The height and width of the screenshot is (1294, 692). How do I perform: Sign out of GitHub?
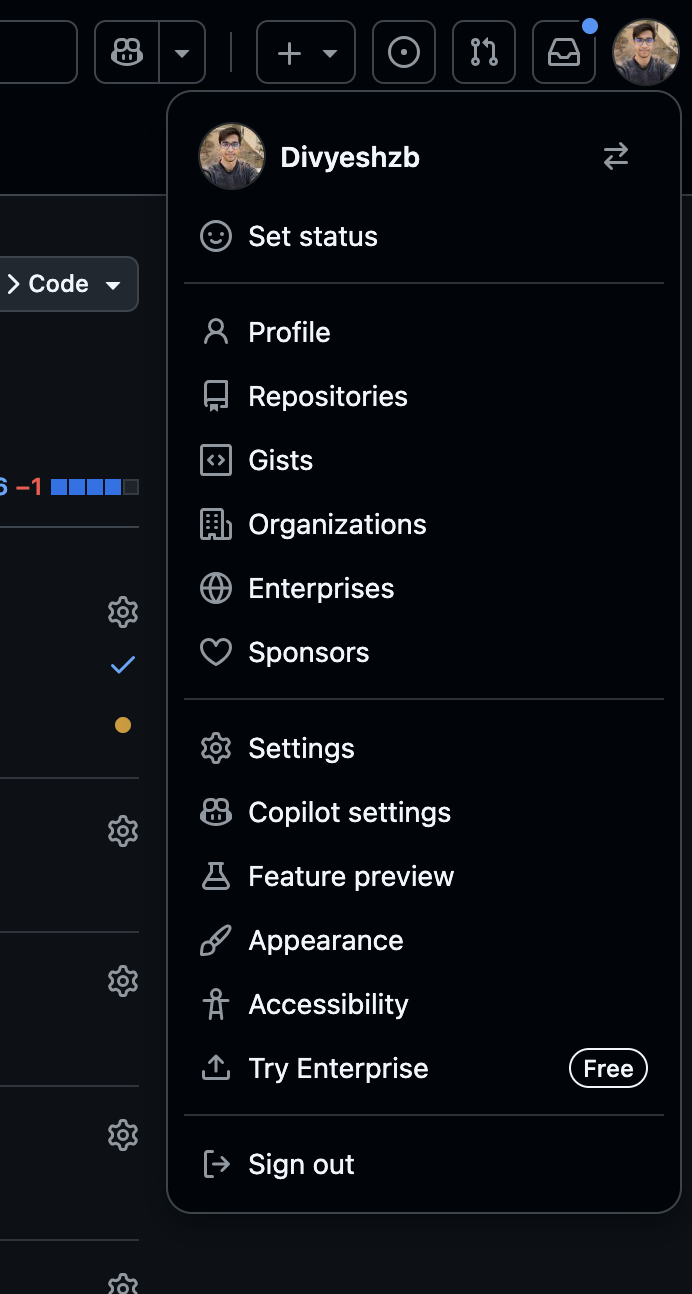[x=300, y=1164]
